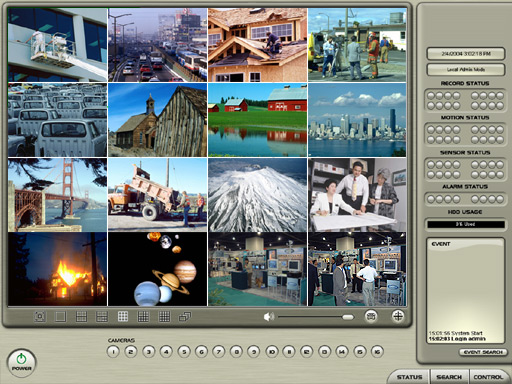Select the 'System Start' event entry
The width and height of the screenshot is (512, 384).
pos(455,333)
